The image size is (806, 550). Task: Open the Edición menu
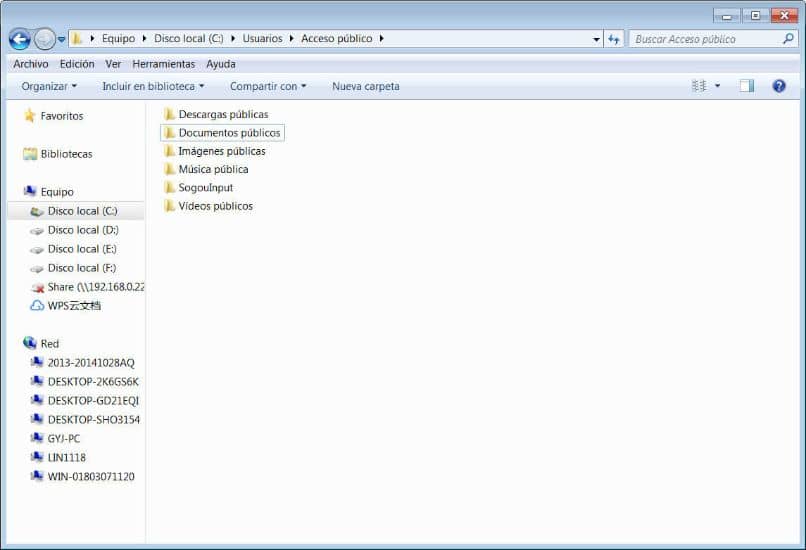(77, 64)
